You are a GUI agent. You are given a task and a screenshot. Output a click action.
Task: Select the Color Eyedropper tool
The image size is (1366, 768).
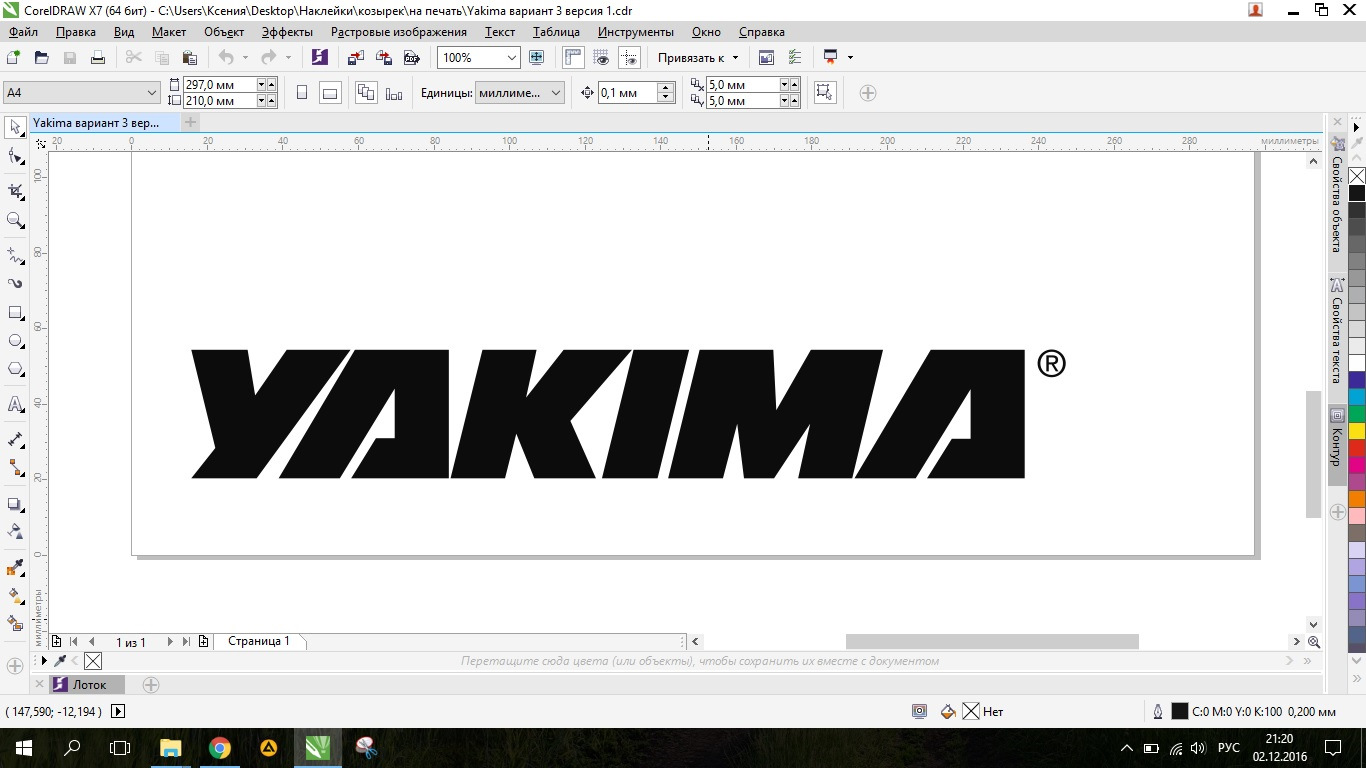(x=16, y=568)
